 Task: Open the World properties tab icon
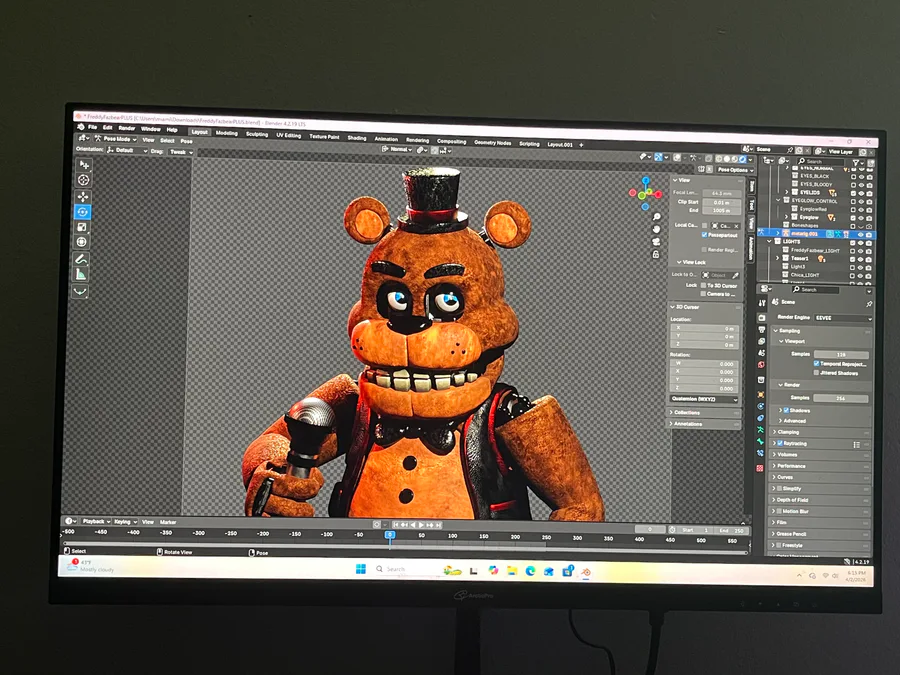(x=761, y=364)
